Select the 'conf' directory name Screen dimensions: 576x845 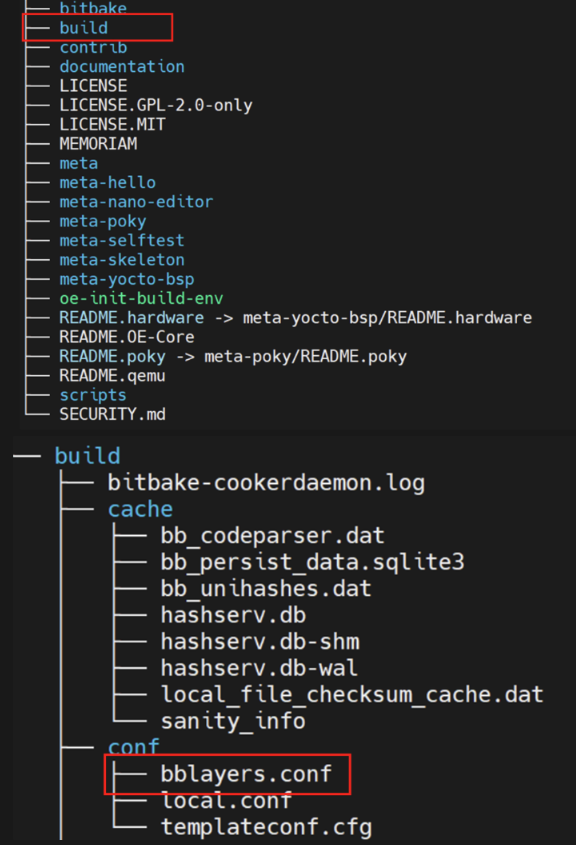(x=134, y=747)
